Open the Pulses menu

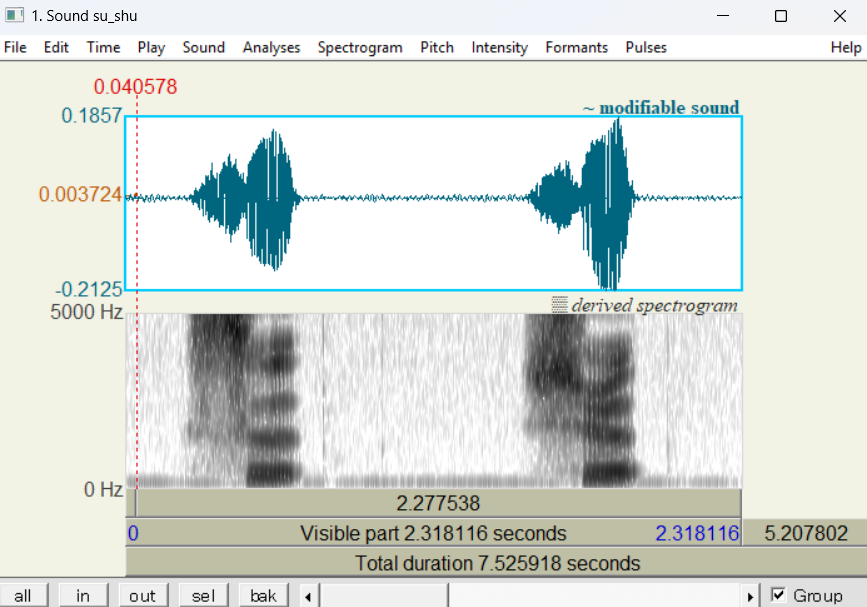(646, 48)
